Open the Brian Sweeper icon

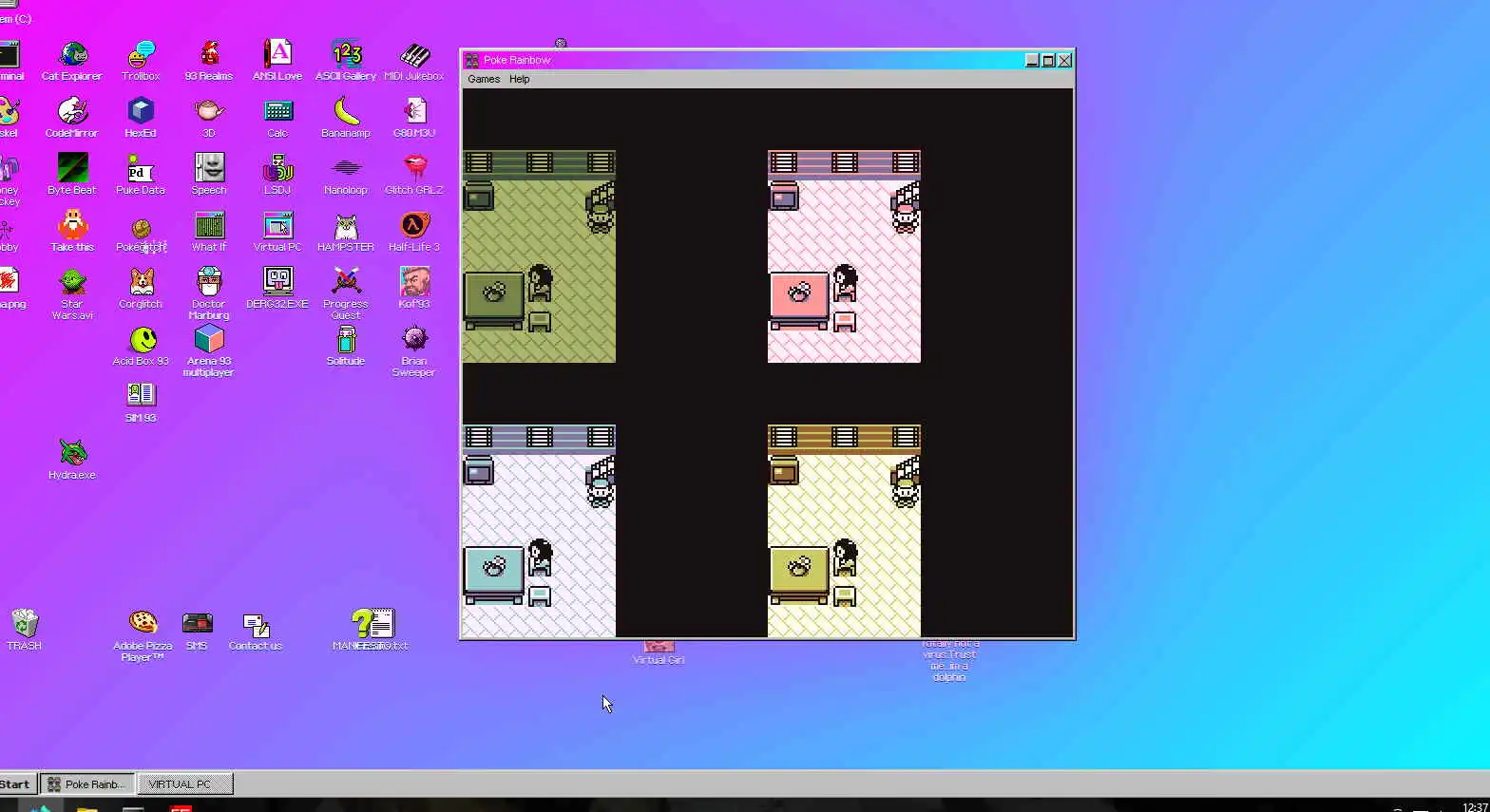414,351
